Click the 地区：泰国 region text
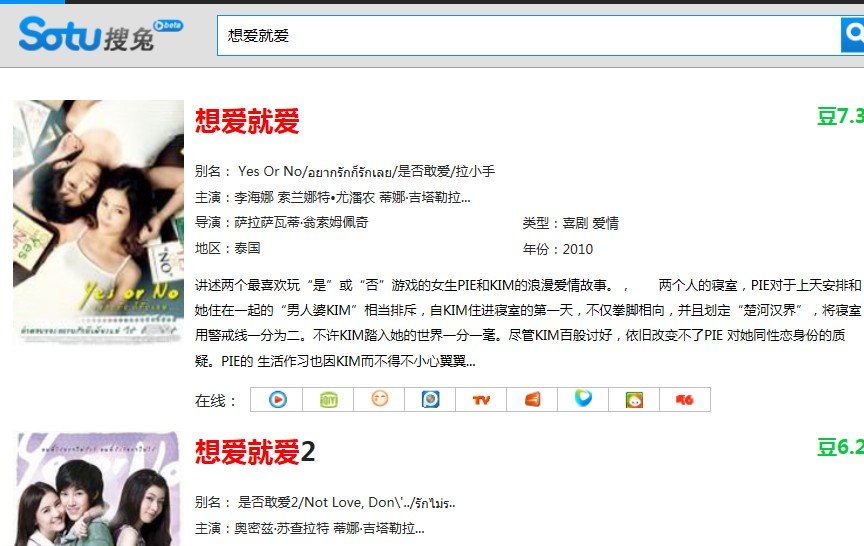This screenshot has height=546, width=864. coord(227,248)
